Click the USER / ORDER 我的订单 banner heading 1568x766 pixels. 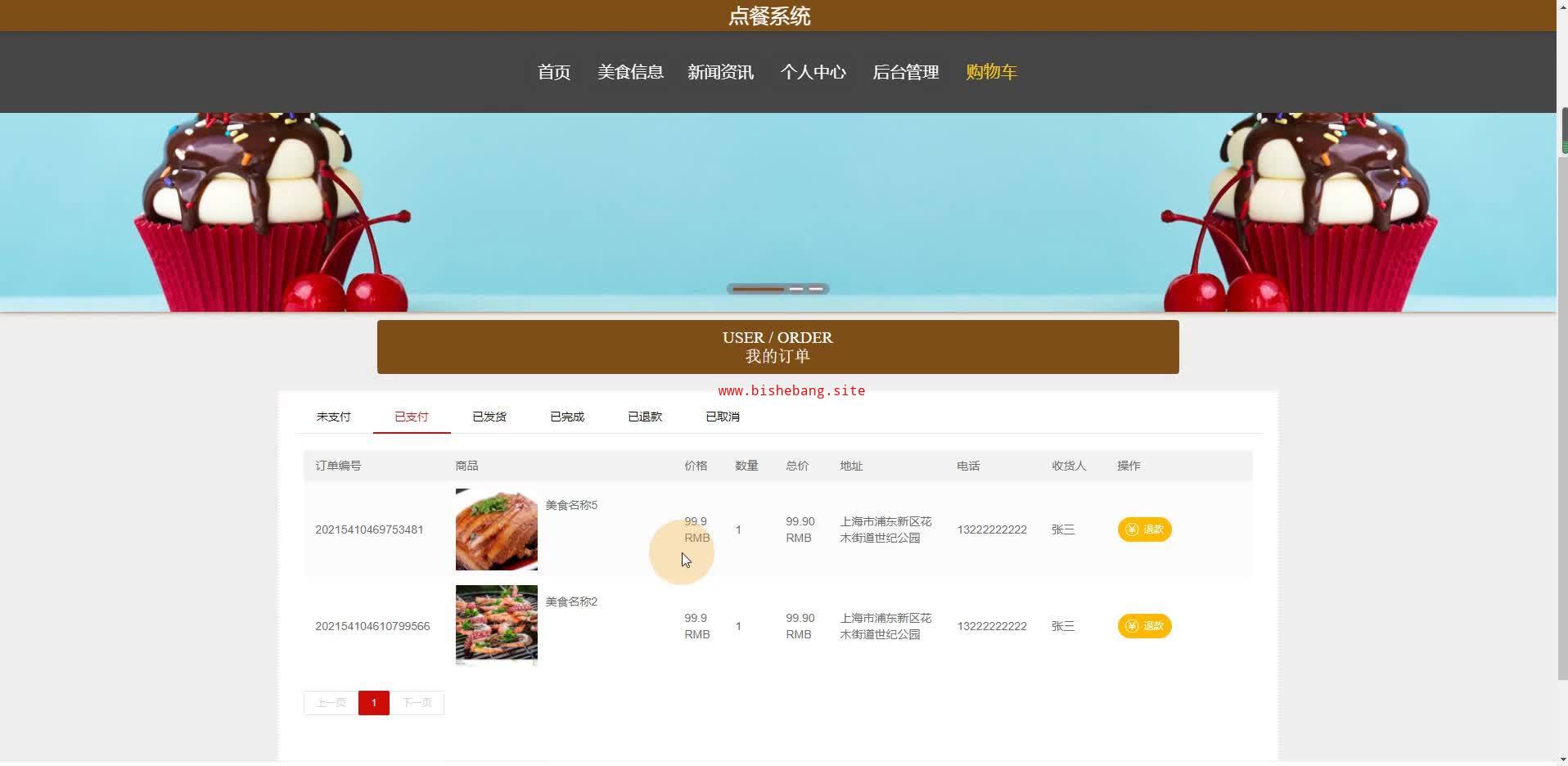click(777, 347)
